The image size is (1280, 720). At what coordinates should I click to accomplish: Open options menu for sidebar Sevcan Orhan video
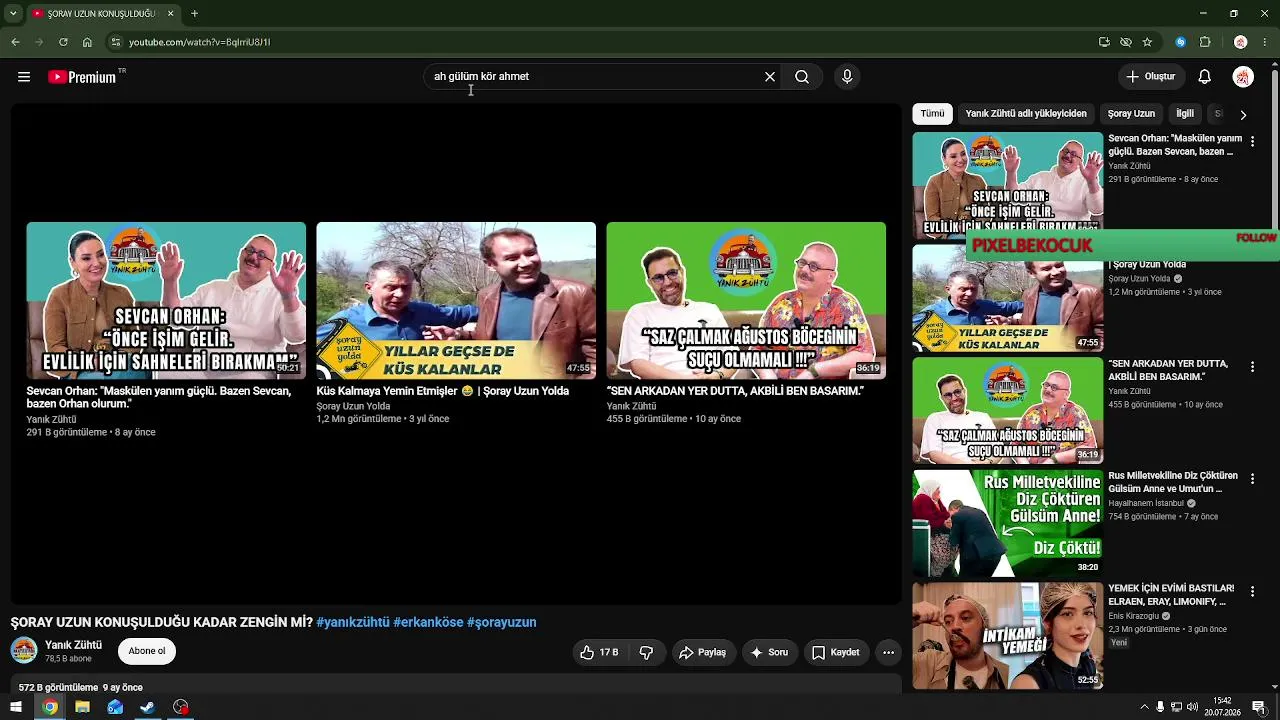tap(1252, 142)
